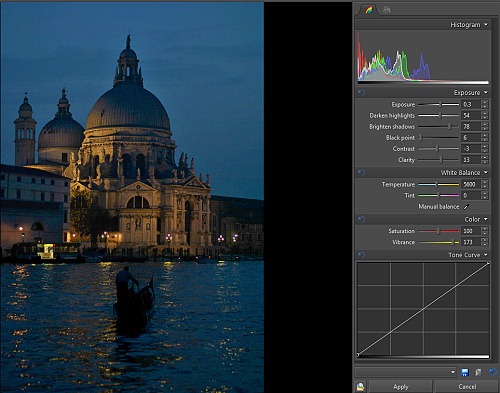
Task: Click the Exposure value field 0.3
Action: 471,104
